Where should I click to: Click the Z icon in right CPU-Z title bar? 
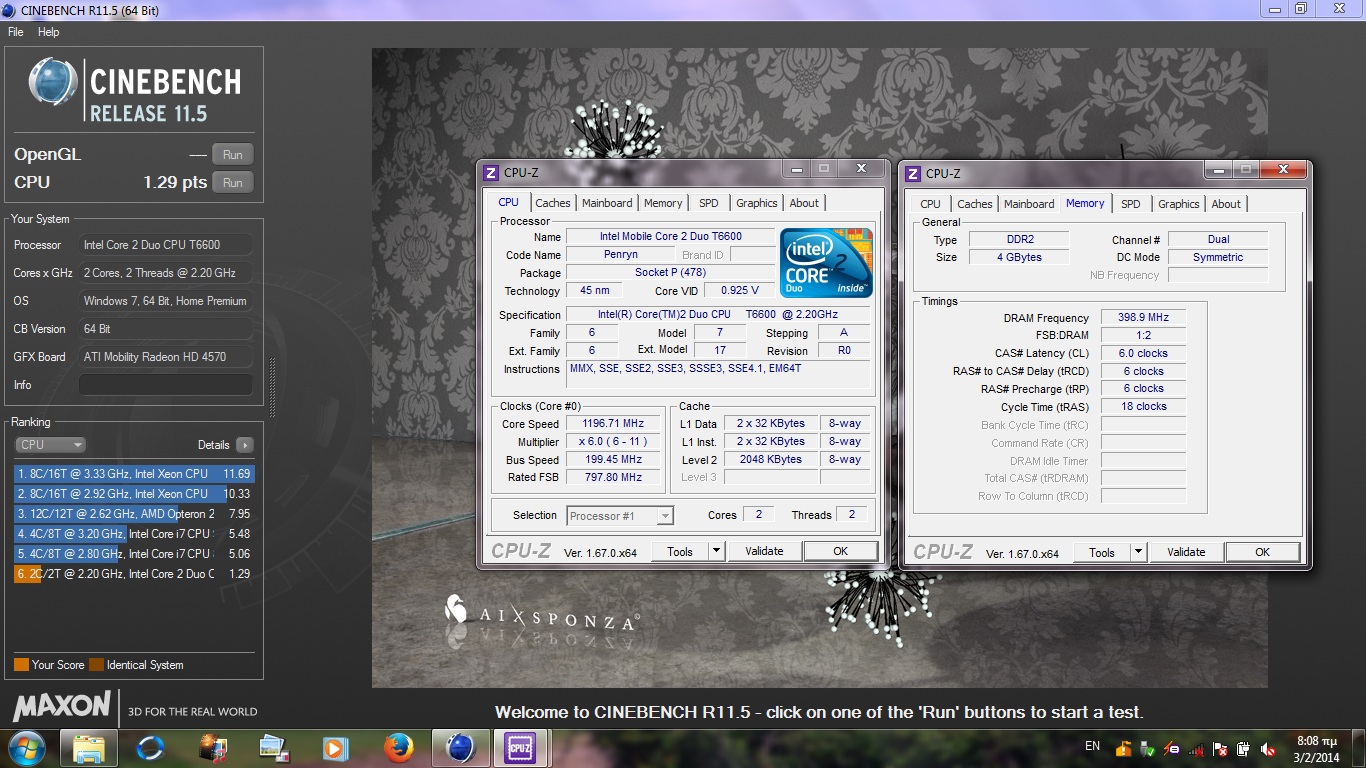[x=913, y=173]
